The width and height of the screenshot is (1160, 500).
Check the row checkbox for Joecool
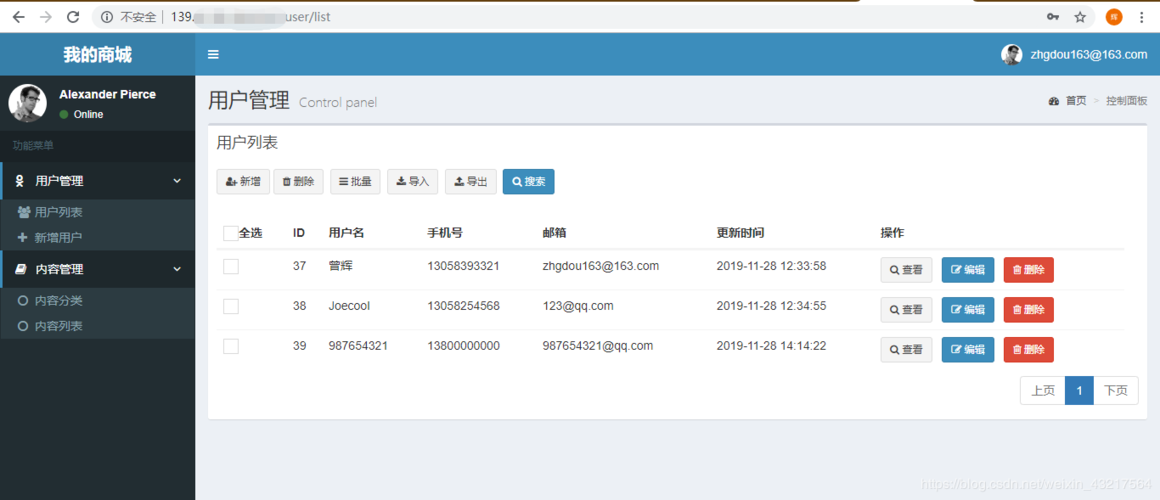point(231,306)
